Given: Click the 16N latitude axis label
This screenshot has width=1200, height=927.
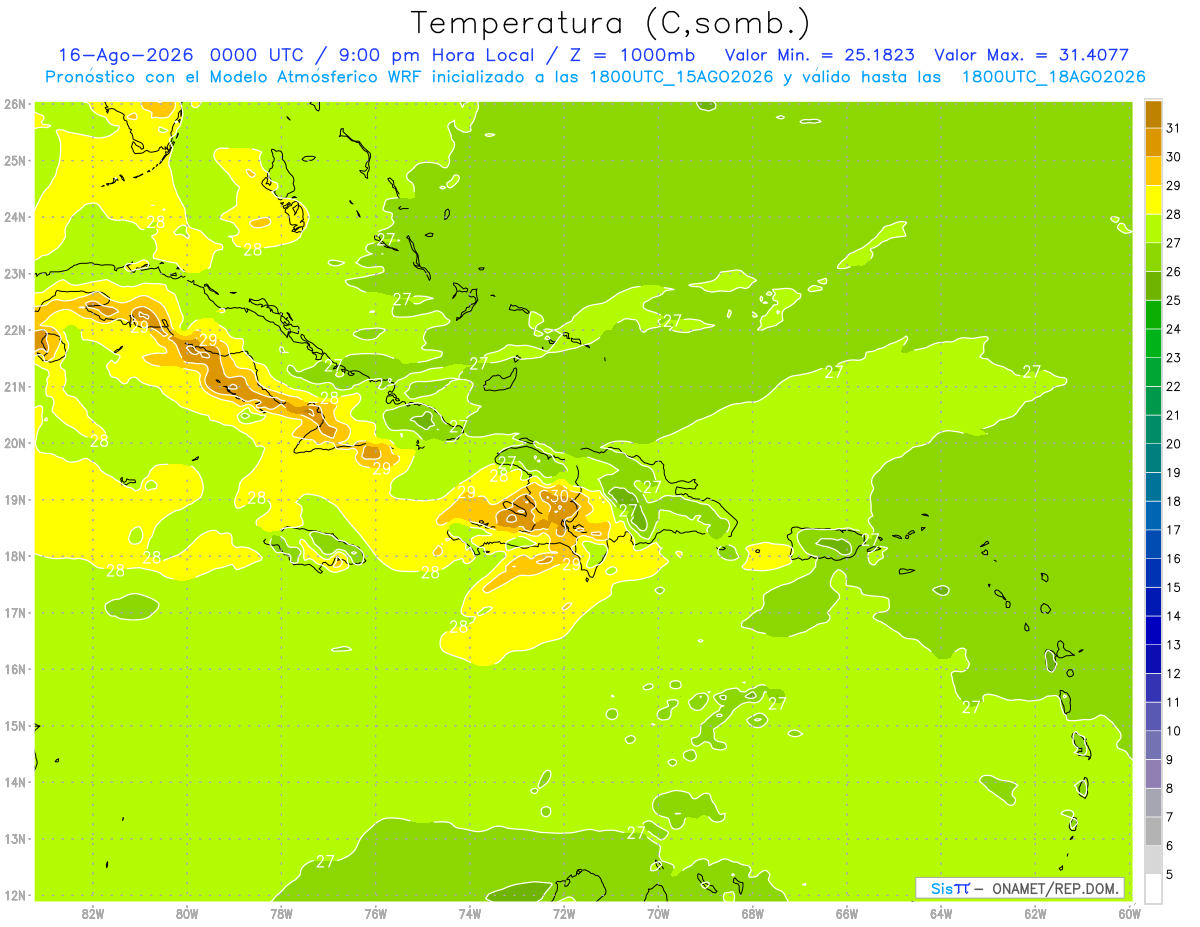Looking at the screenshot, I should (14, 669).
